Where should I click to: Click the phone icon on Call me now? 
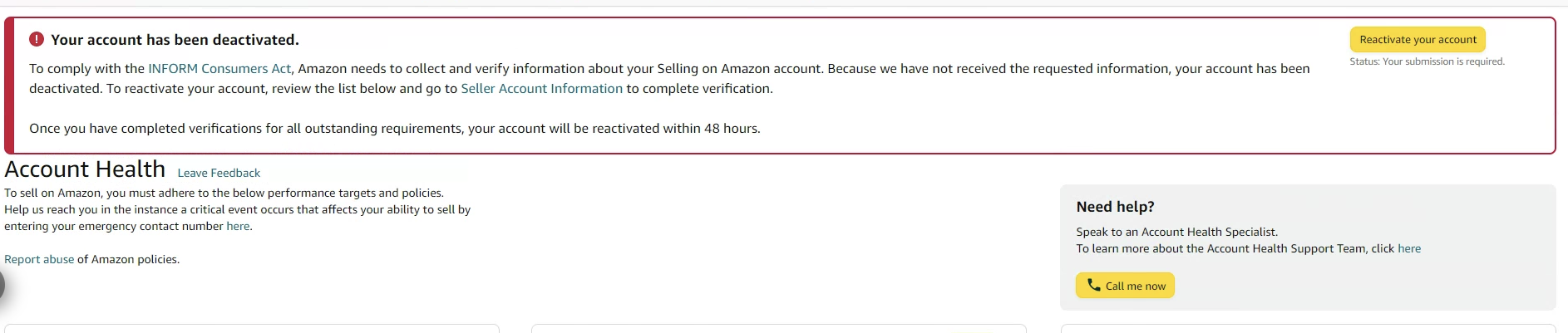pos(1093,285)
